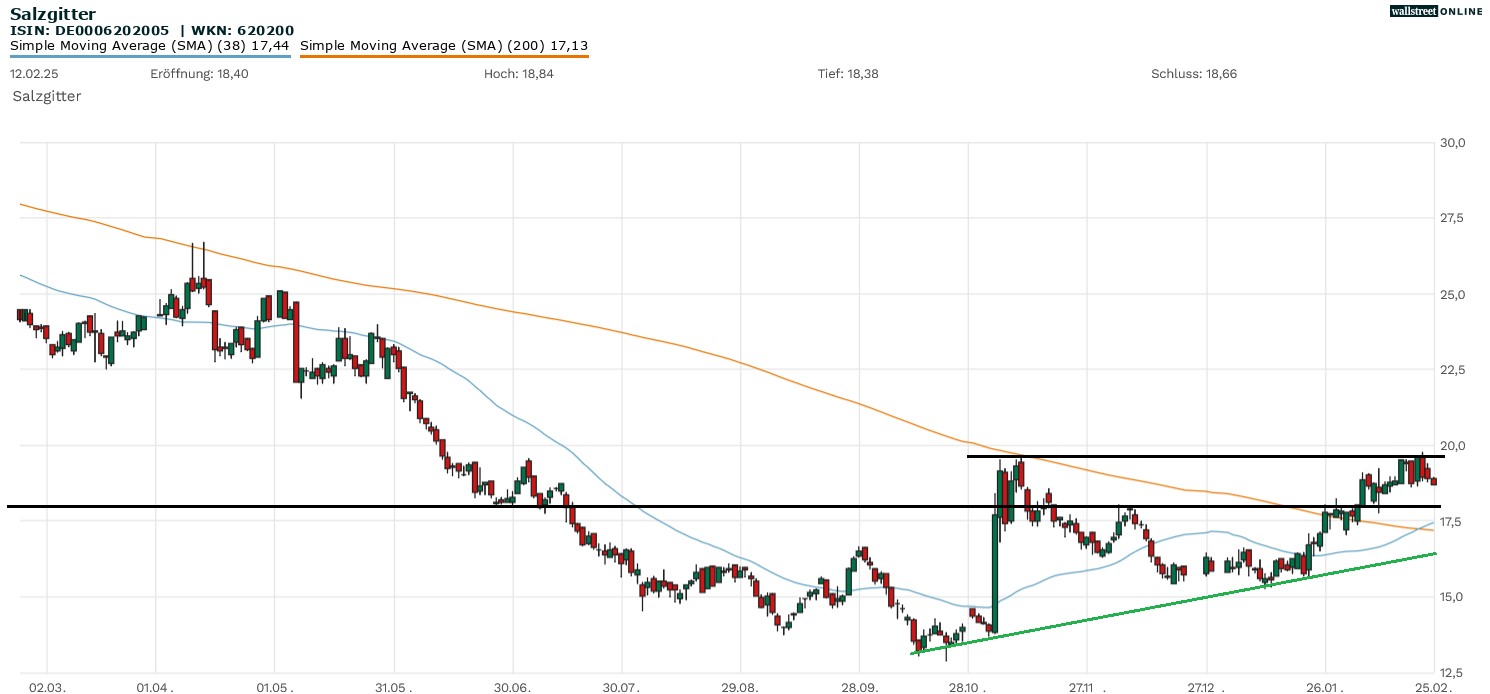The image size is (1490, 694).
Task: Click the SMA (200) legend label
Action: [444, 45]
